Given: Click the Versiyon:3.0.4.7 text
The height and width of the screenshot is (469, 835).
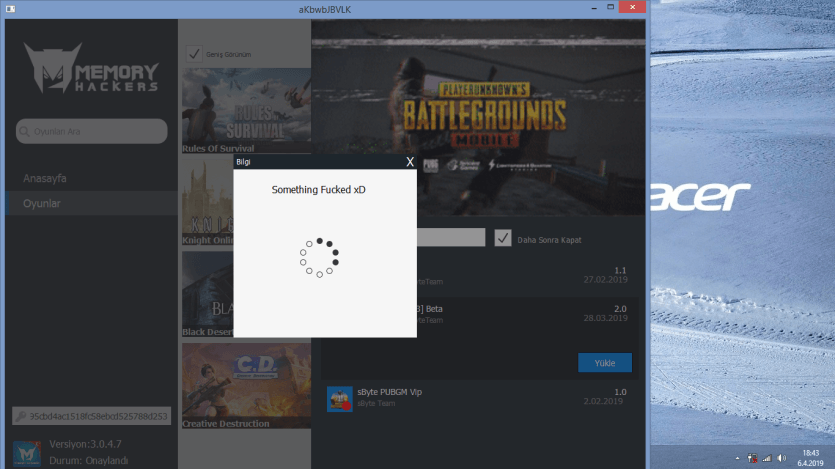Looking at the screenshot, I should pos(85,444).
